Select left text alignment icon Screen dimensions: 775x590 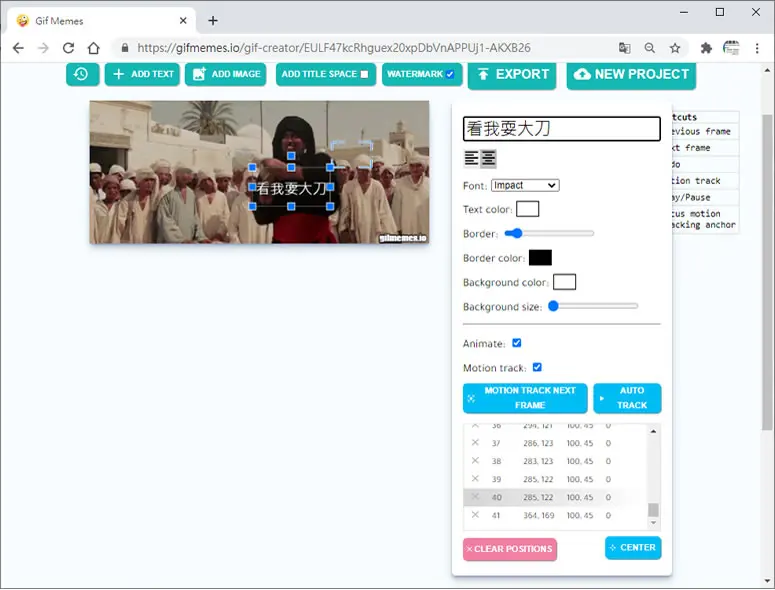tap(471, 159)
